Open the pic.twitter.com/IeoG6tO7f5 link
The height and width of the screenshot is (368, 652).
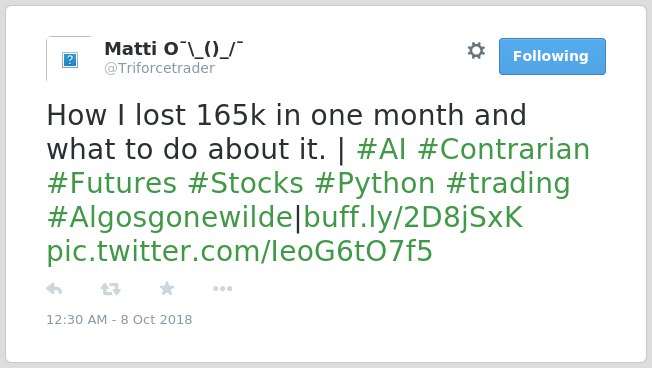tap(240, 252)
